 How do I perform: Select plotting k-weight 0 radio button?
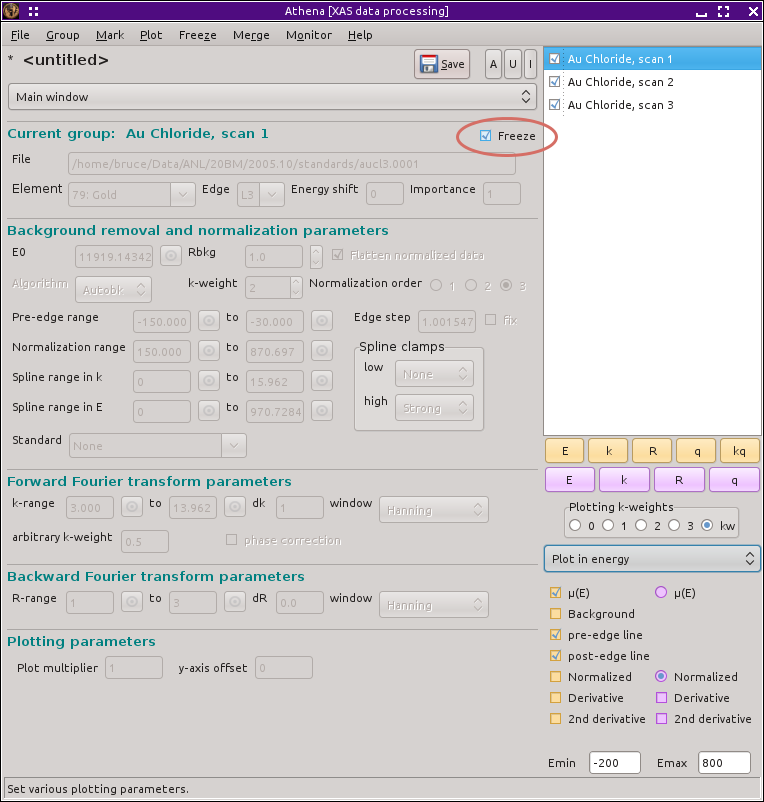(575, 525)
